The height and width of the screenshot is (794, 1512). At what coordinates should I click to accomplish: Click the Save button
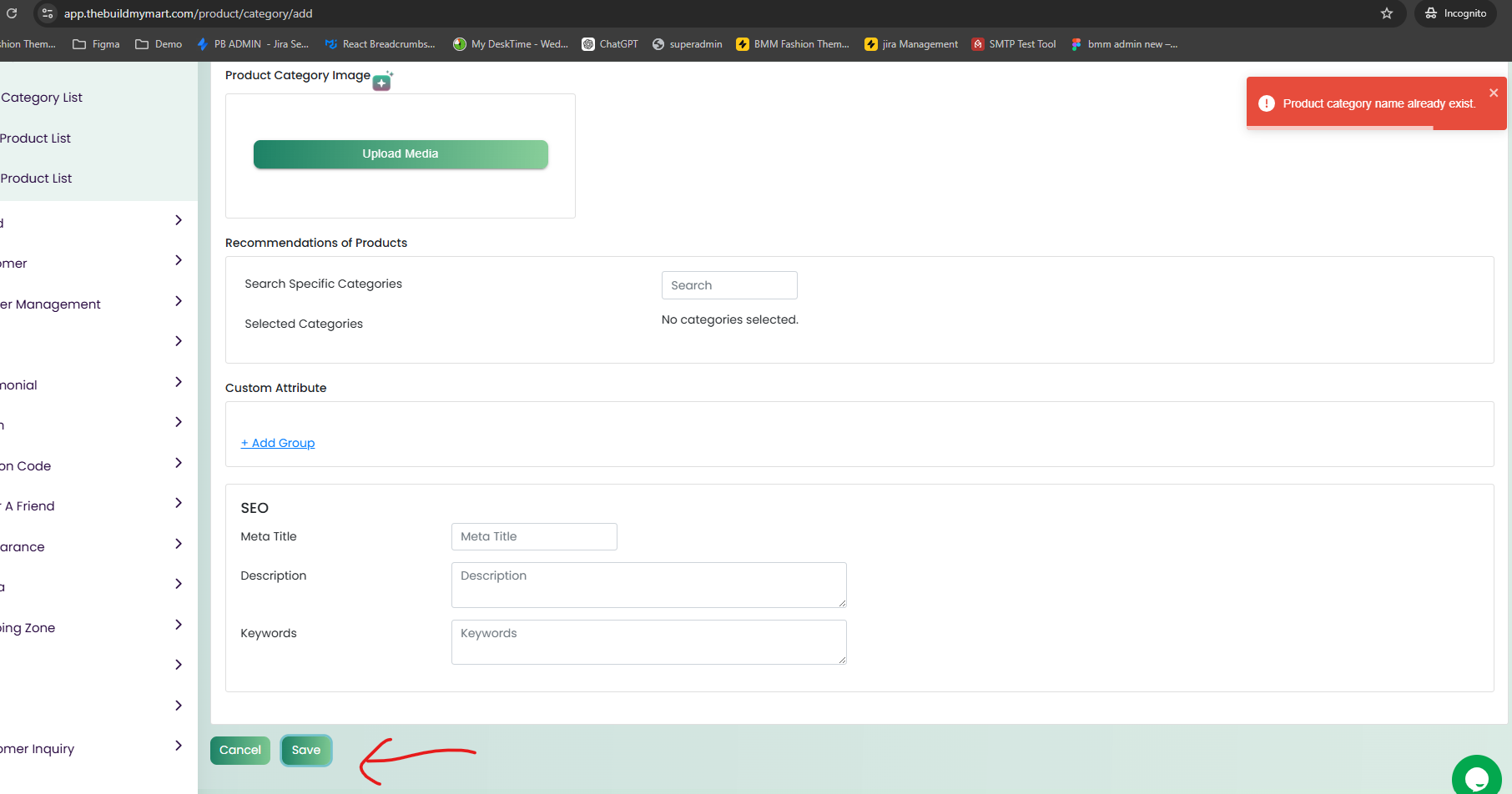(x=306, y=750)
